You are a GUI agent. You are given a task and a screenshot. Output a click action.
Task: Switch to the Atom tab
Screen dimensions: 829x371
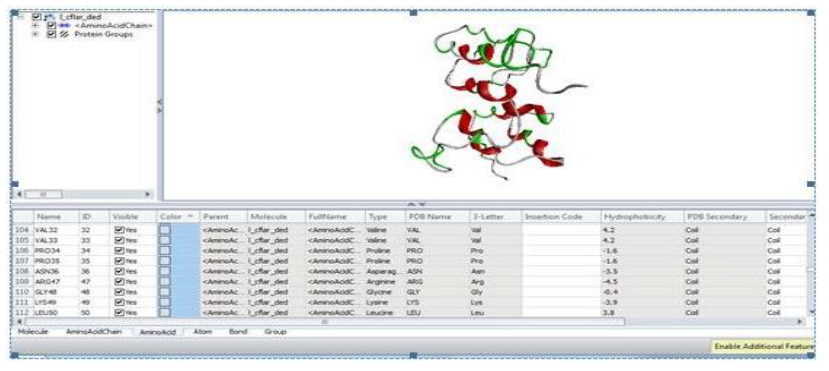click(x=202, y=331)
